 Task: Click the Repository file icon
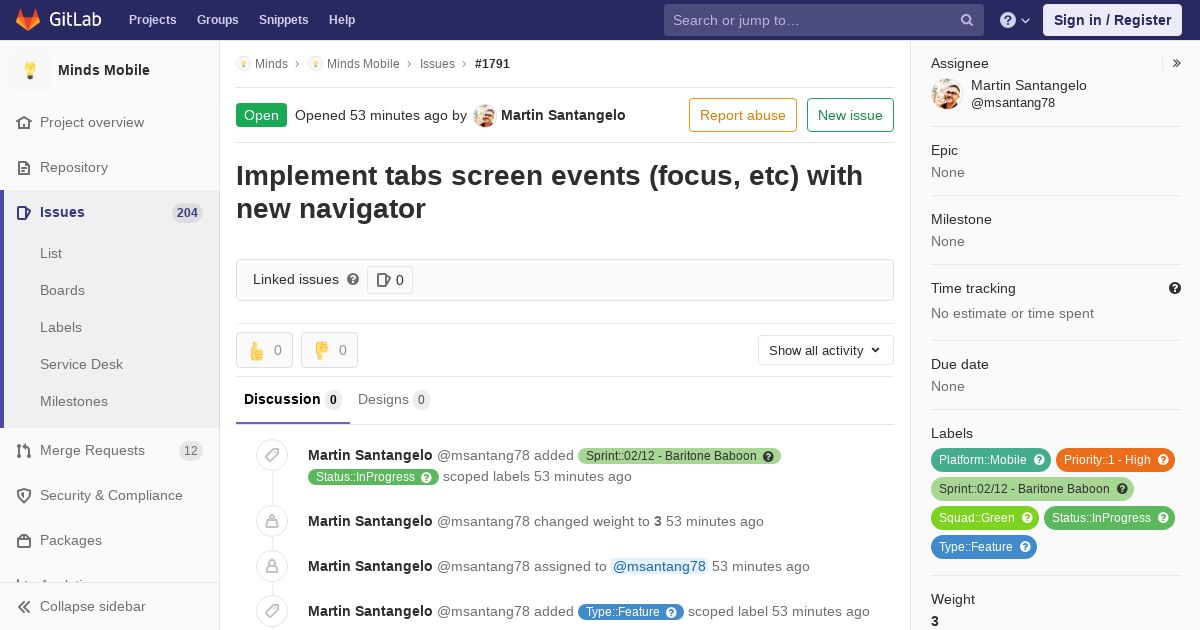click(x=24, y=168)
